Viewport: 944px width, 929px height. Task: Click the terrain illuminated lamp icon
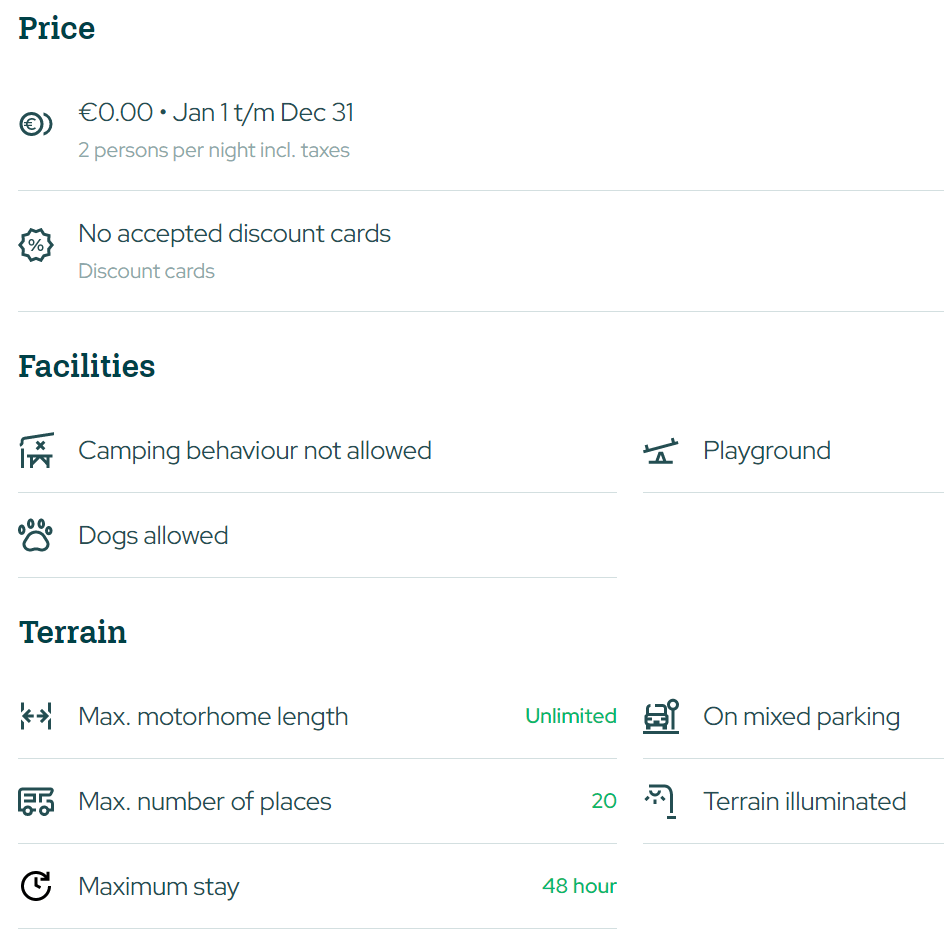[660, 801]
